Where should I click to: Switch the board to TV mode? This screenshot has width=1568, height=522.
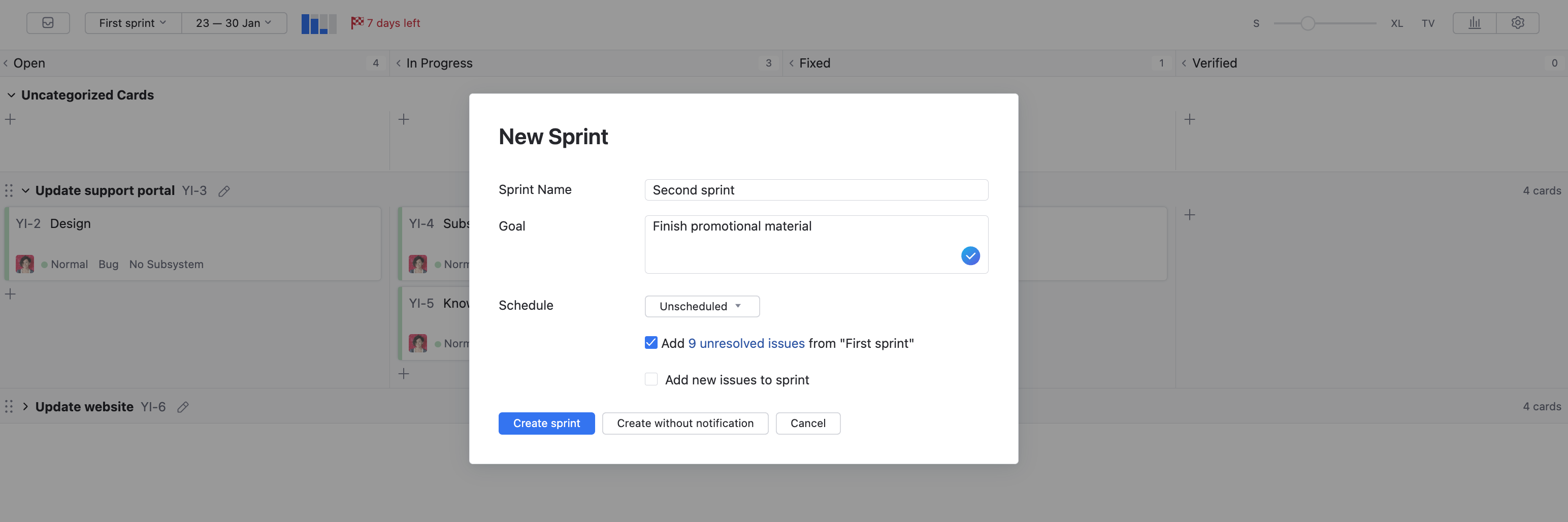(1428, 22)
